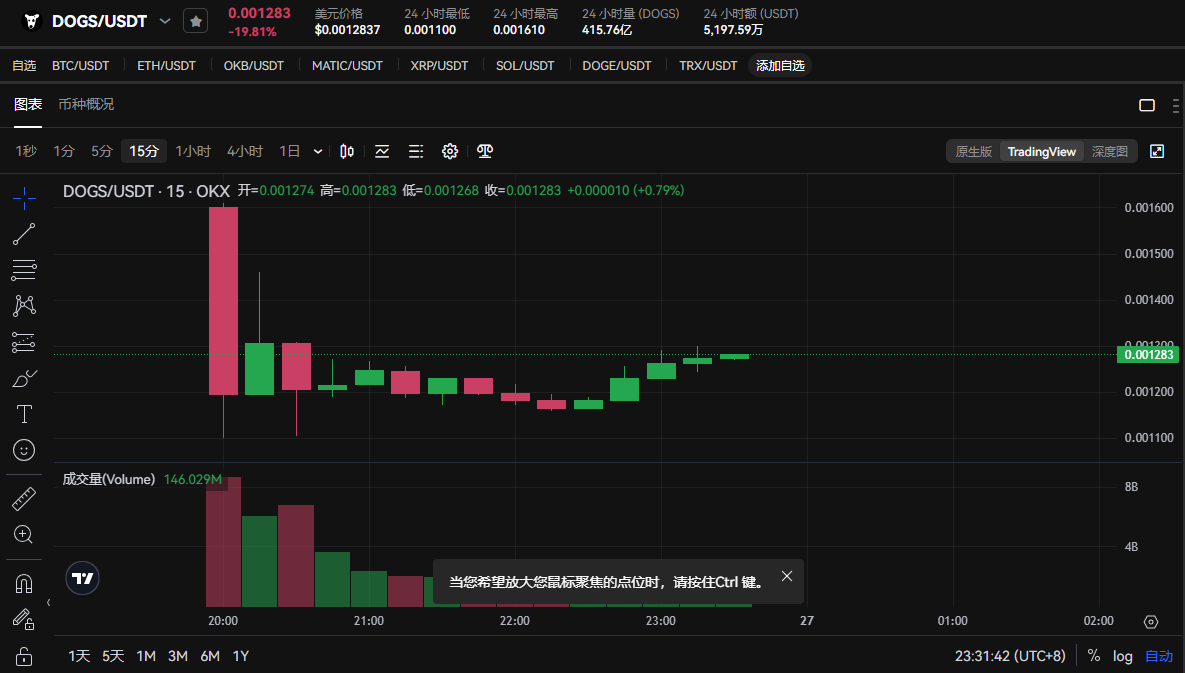Enable auto scale for chart
Screen dimensions: 1185x673
pos(1159,656)
